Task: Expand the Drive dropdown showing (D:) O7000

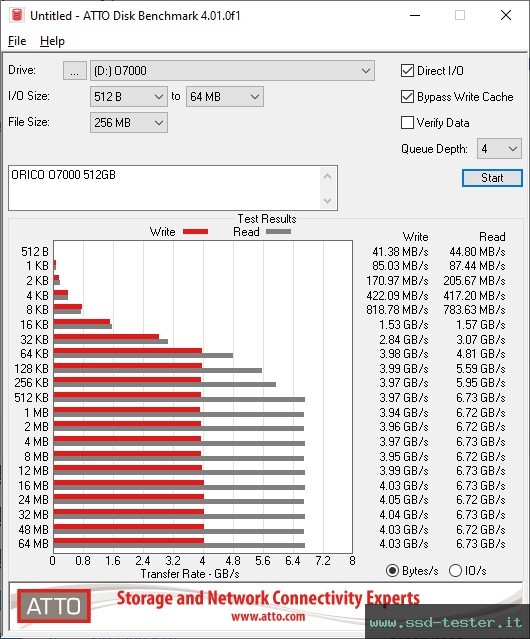Action: [232, 71]
